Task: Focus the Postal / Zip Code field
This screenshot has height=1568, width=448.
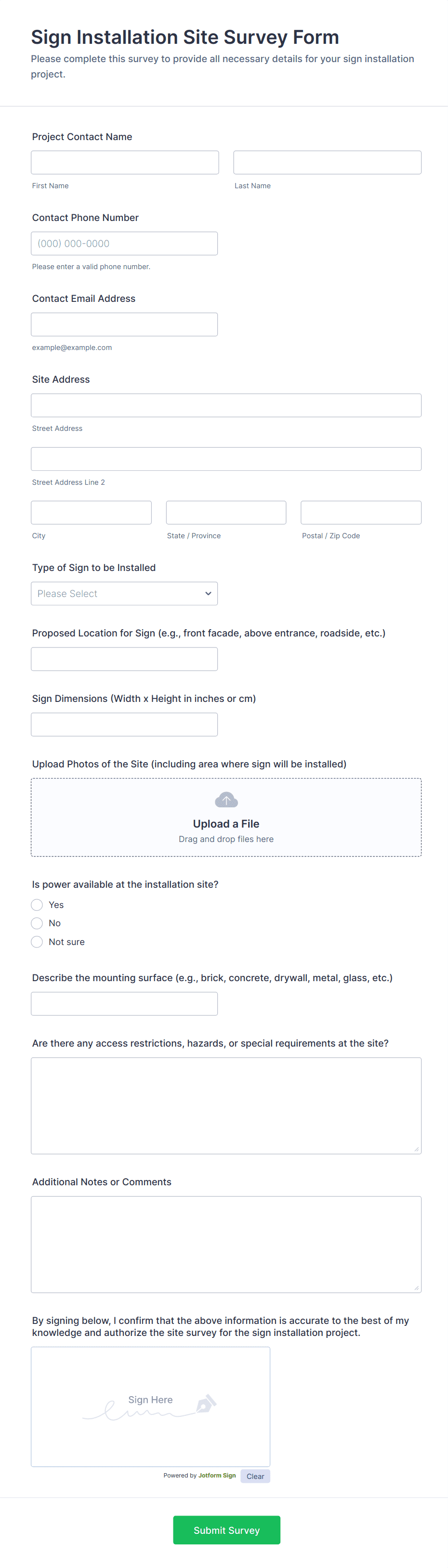Action: click(360, 513)
